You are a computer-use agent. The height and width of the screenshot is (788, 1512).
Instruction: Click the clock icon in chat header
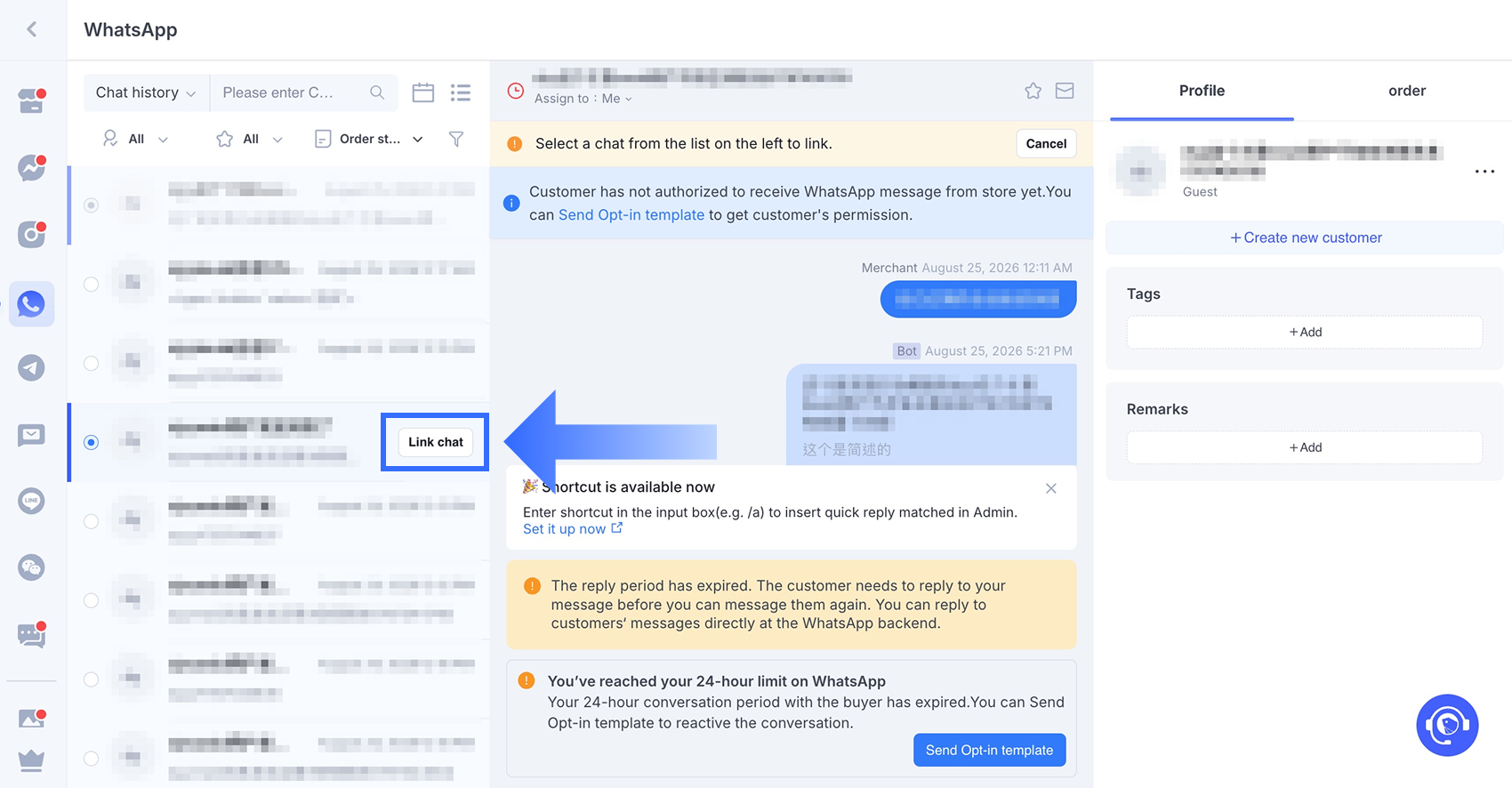tap(515, 91)
